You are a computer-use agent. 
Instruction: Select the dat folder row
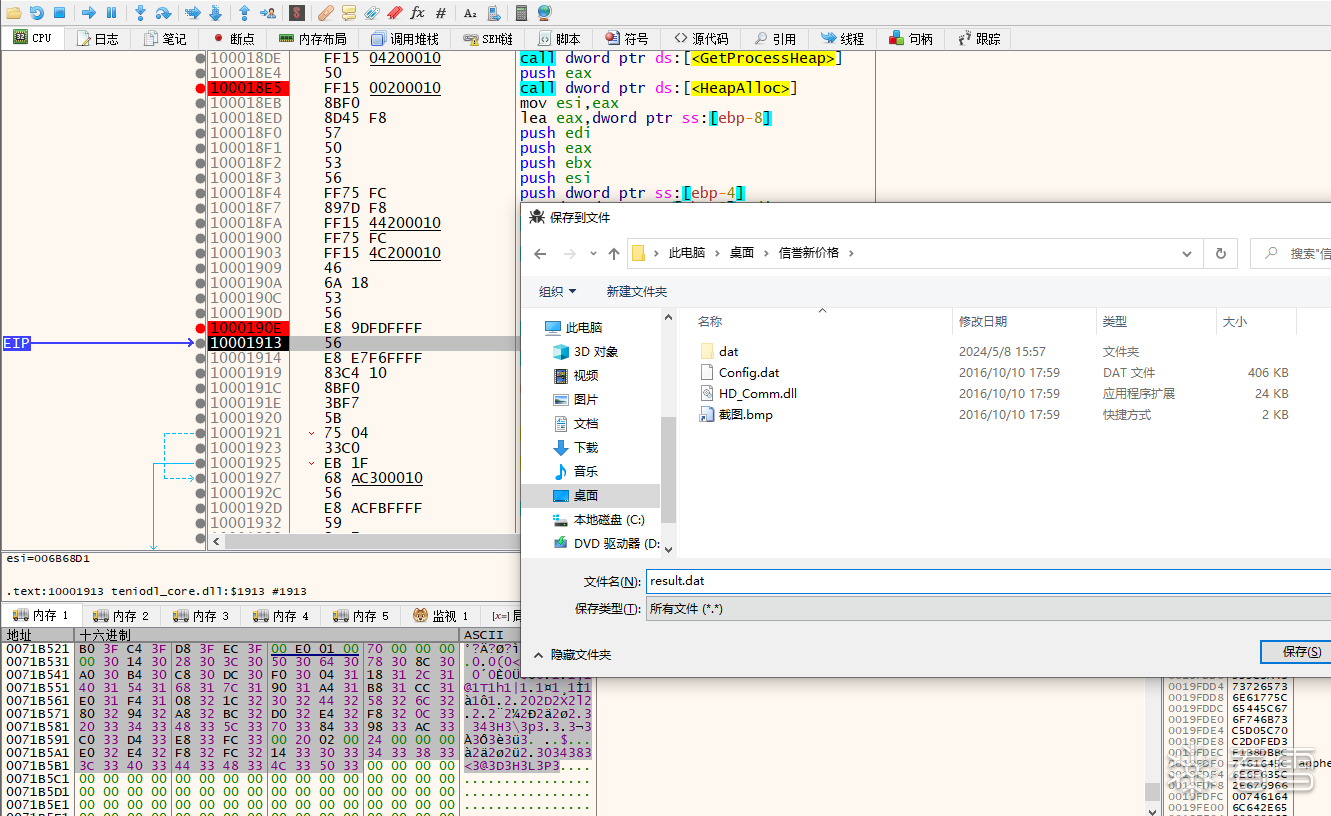(996, 351)
